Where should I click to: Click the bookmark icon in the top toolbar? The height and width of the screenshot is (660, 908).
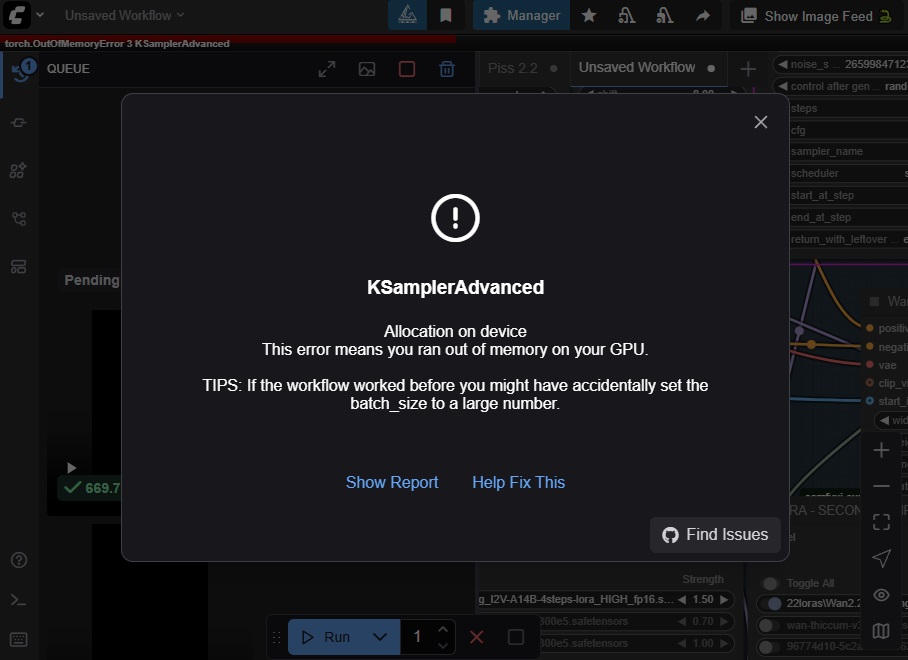446,15
